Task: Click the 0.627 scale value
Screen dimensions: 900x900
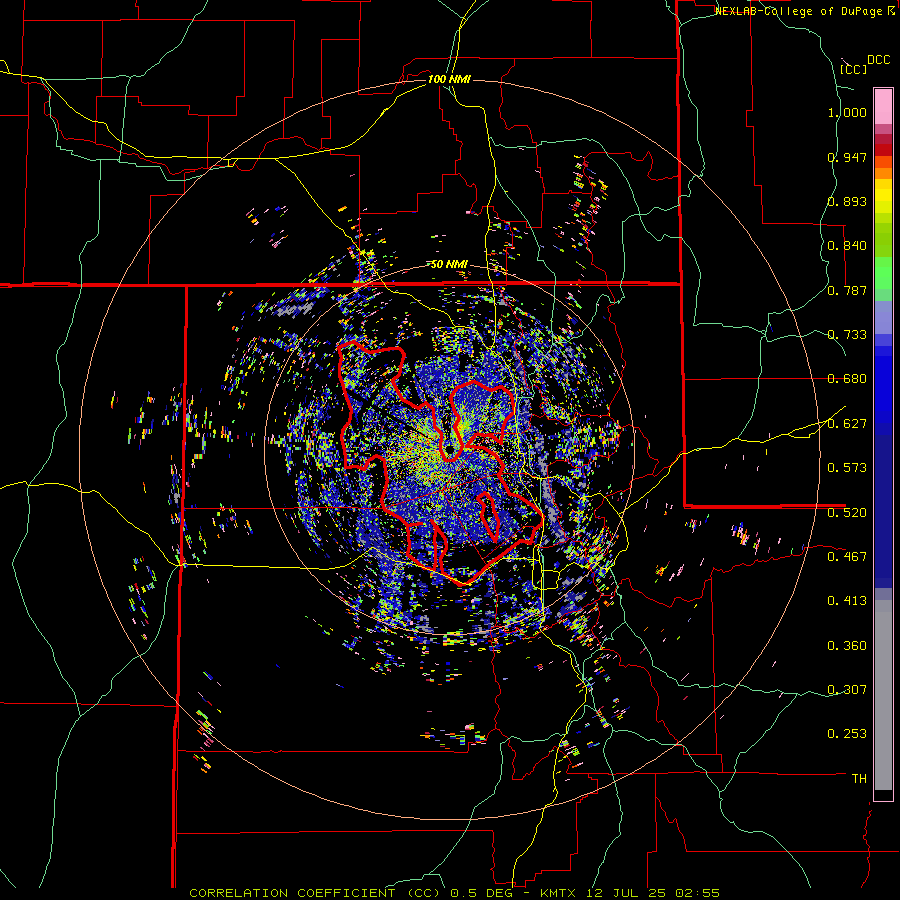Action: [x=847, y=424]
